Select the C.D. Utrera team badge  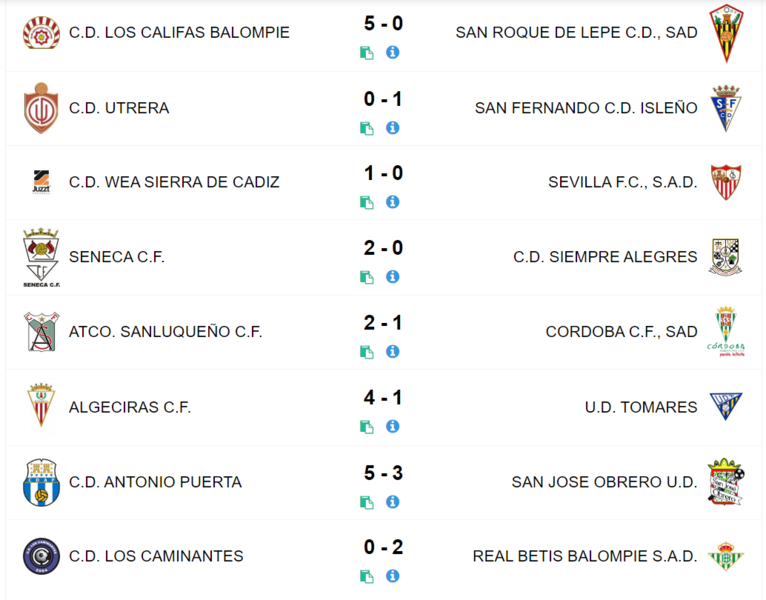click(41, 108)
